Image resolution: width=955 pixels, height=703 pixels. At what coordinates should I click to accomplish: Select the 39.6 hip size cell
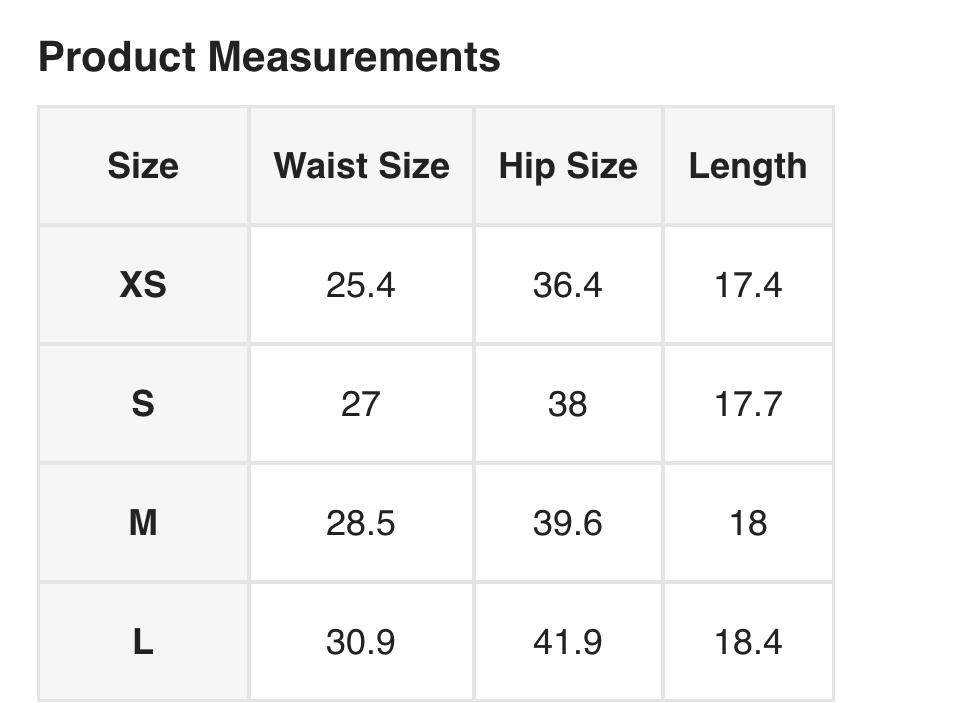pos(568,523)
